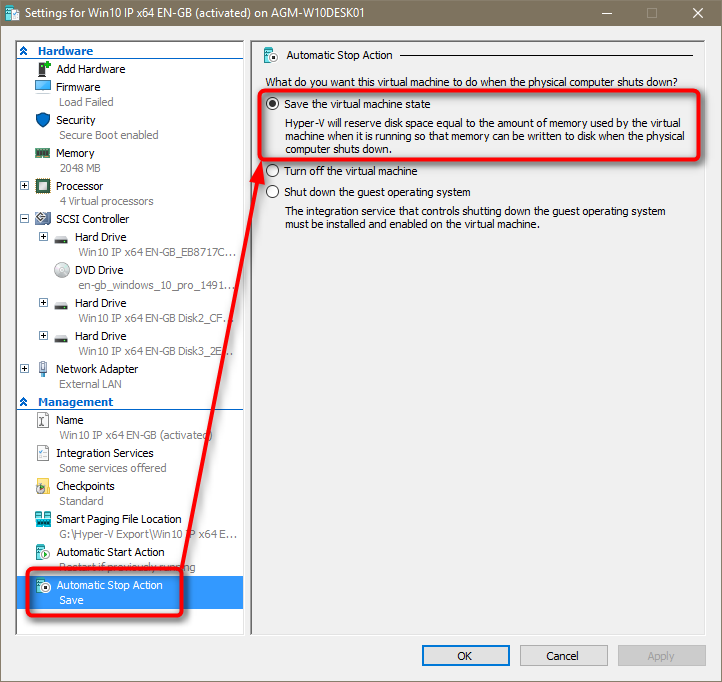Close the Settings window

click(698, 13)
